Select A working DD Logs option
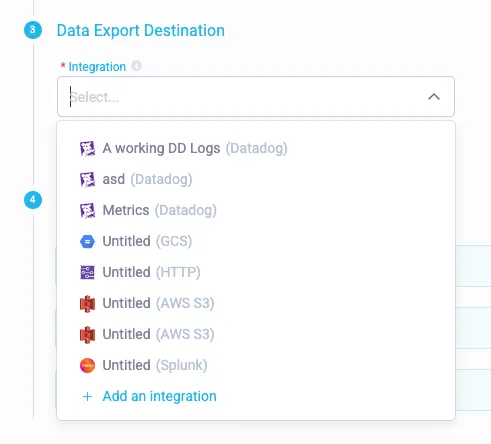The height and width of the screenshot is (444, 491). tap(256, 148)
